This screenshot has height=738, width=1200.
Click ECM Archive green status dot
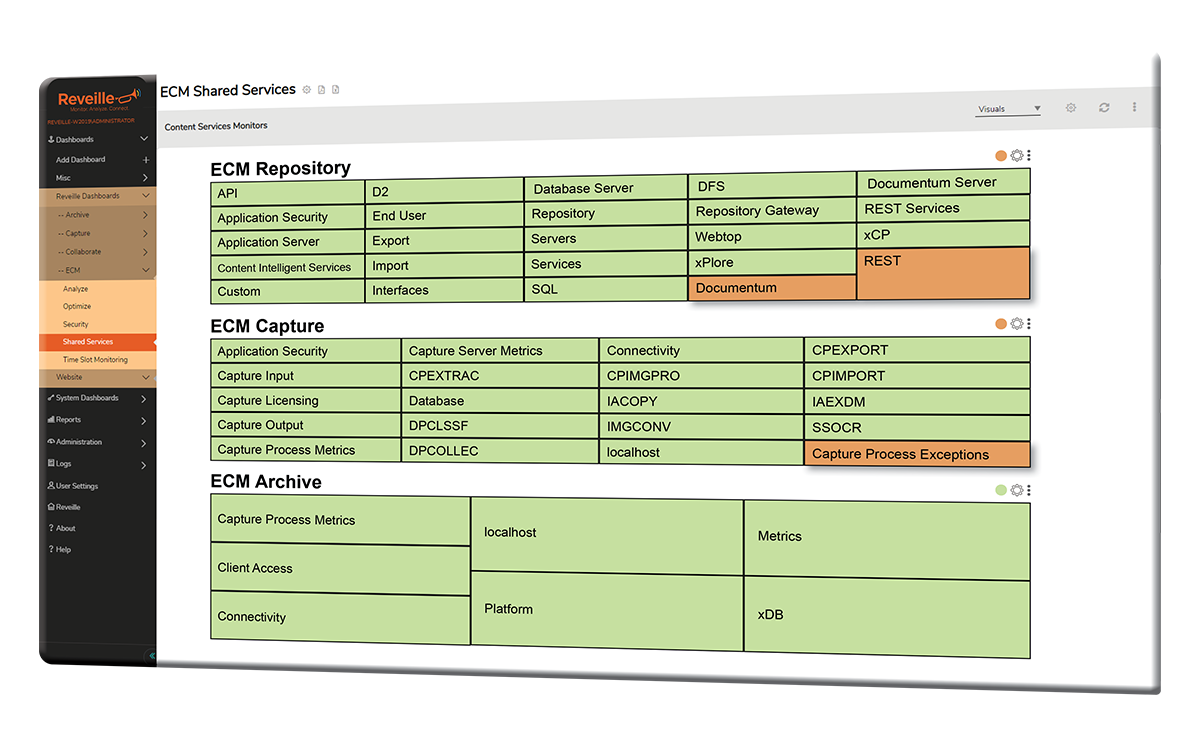[x=1001, y=491]
